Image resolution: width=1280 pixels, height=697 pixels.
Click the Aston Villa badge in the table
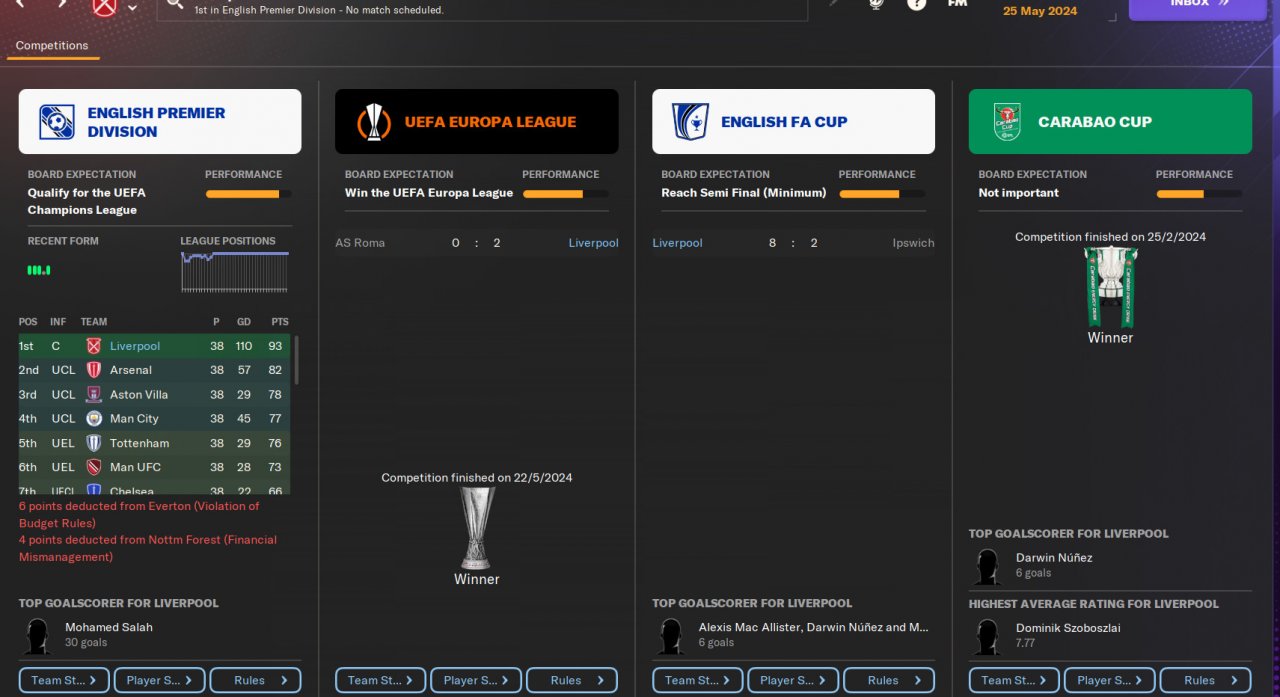[94, 395]
